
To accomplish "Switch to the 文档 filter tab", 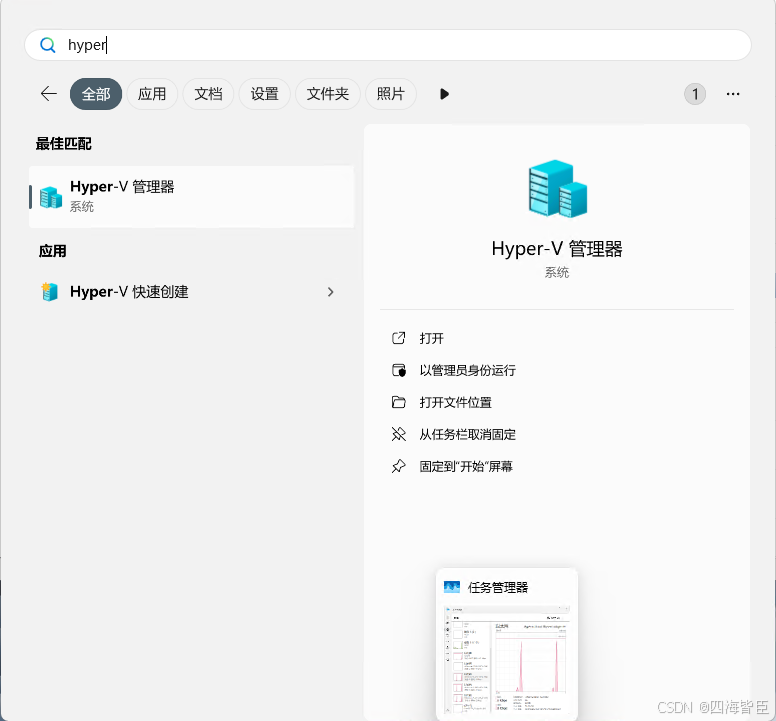I will [208, 94].
